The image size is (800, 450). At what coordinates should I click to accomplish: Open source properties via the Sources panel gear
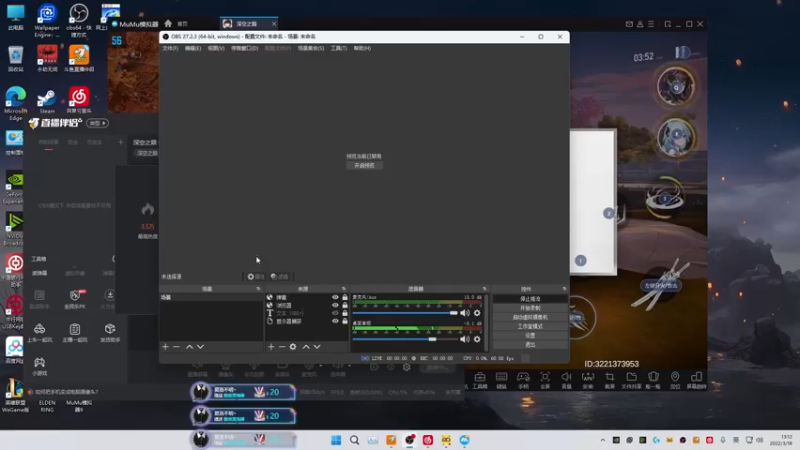[x=293, y=346]
